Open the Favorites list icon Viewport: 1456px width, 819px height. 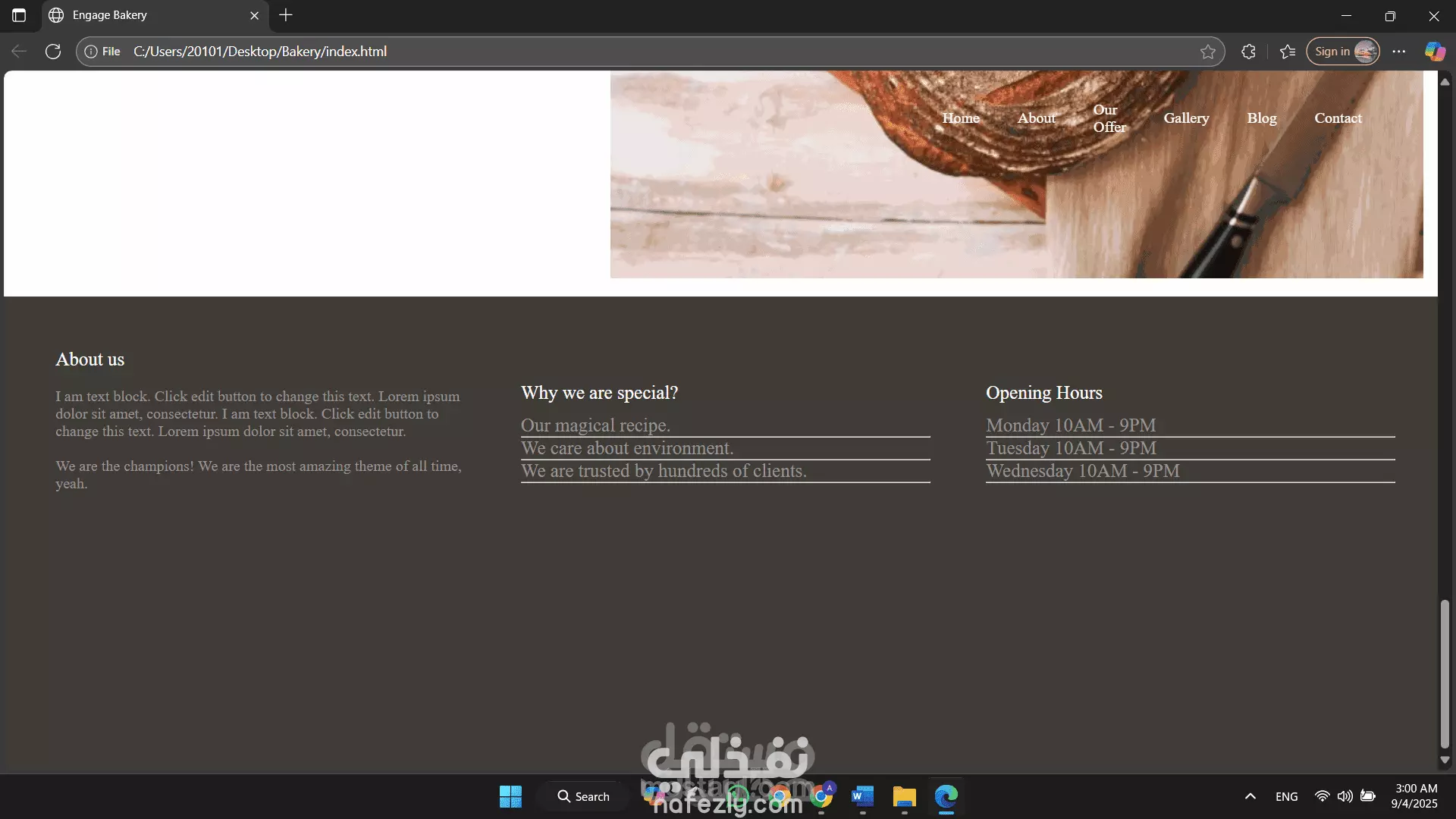[1288, 52]
